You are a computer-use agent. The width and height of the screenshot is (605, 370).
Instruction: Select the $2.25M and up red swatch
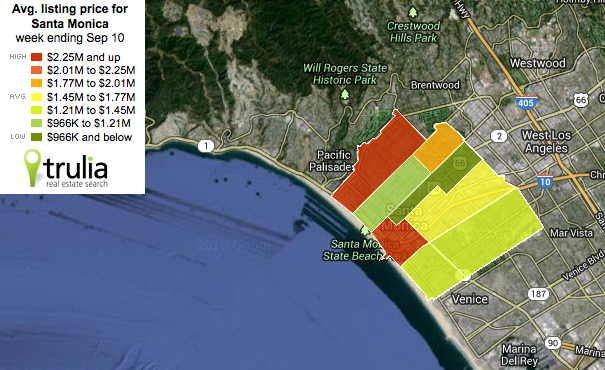(x=37, y=57)
